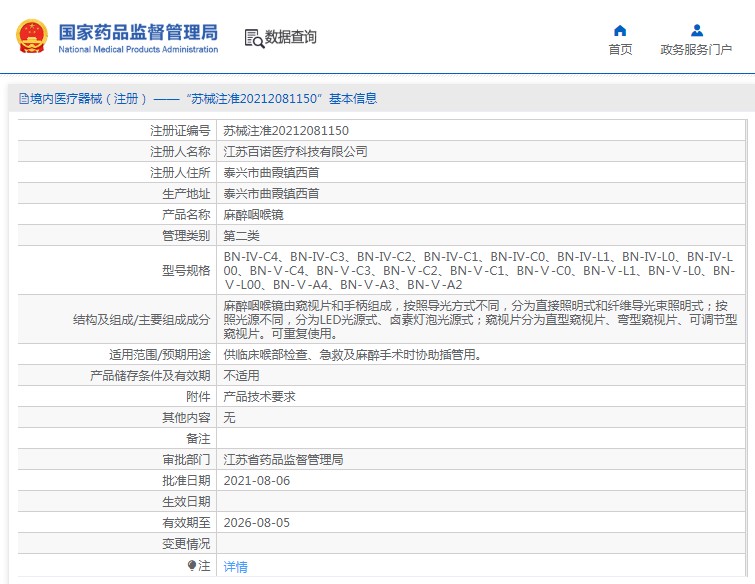Open 数据查询 menu item
755x584 pixels.
coord(291,37)
